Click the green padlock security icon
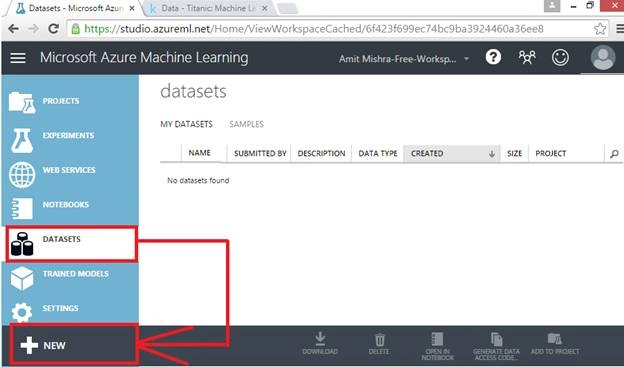The image size is (624, 367). (x=75, y=29)
